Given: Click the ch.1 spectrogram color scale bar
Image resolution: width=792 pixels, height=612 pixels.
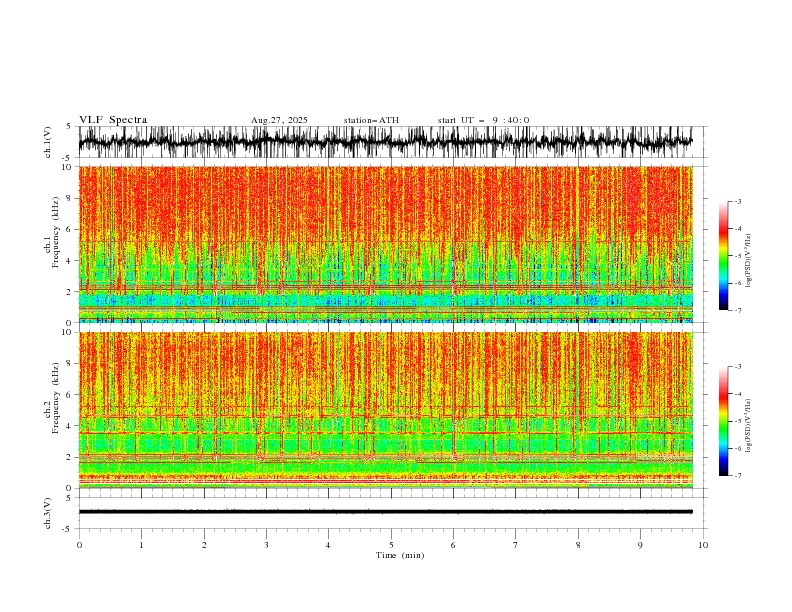Looking at the screenshot, I should click(723, 256).
